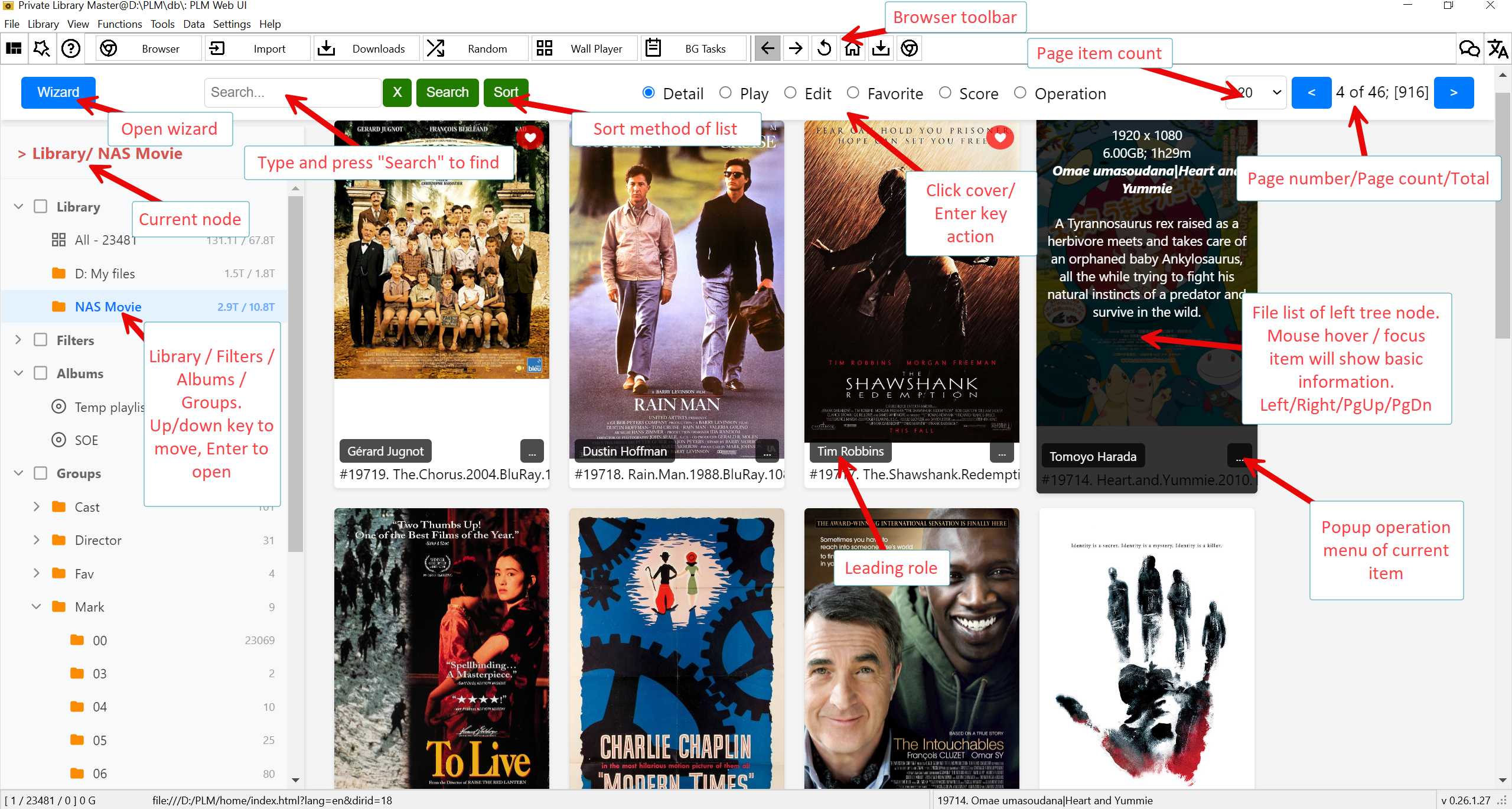Open the Wizard magic wand icon
Viewport: 1512px width, 809px height.
pos(41,48)
